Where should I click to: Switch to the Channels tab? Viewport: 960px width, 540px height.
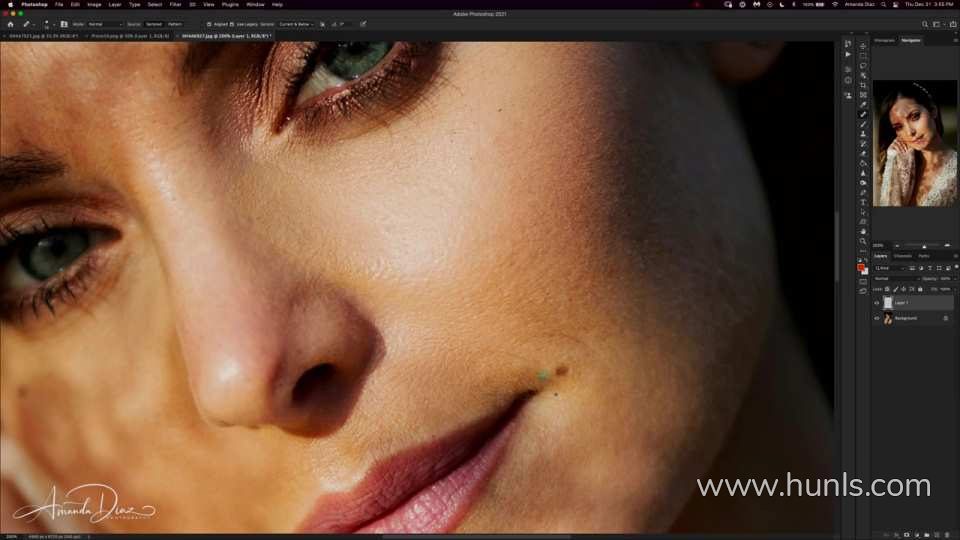click(x=902, y=256)
